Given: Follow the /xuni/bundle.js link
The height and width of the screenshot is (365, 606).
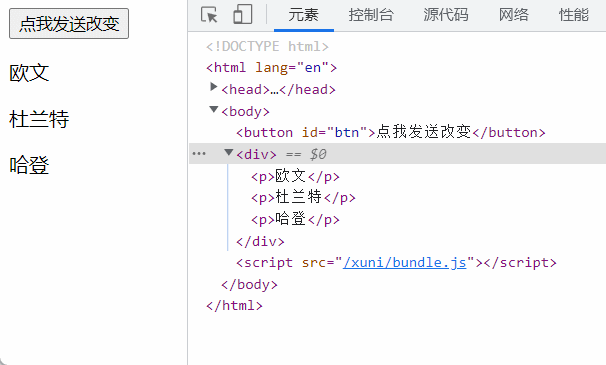Looking at the screenshot, I should tap(405, 263).
